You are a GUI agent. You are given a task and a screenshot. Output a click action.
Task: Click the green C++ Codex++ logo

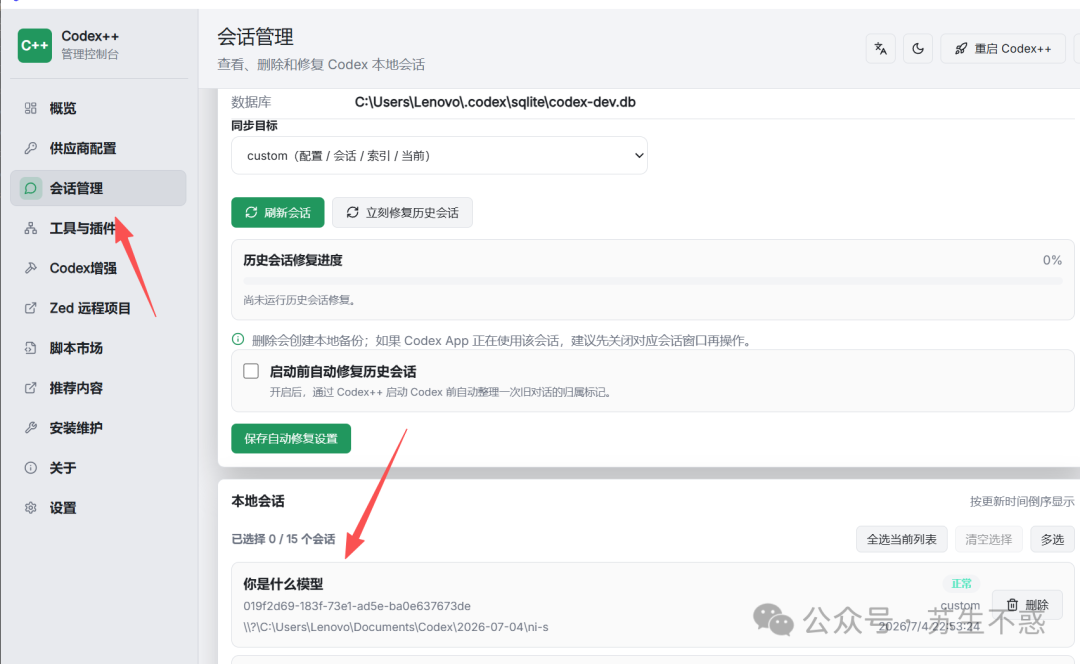click(34, 45)
